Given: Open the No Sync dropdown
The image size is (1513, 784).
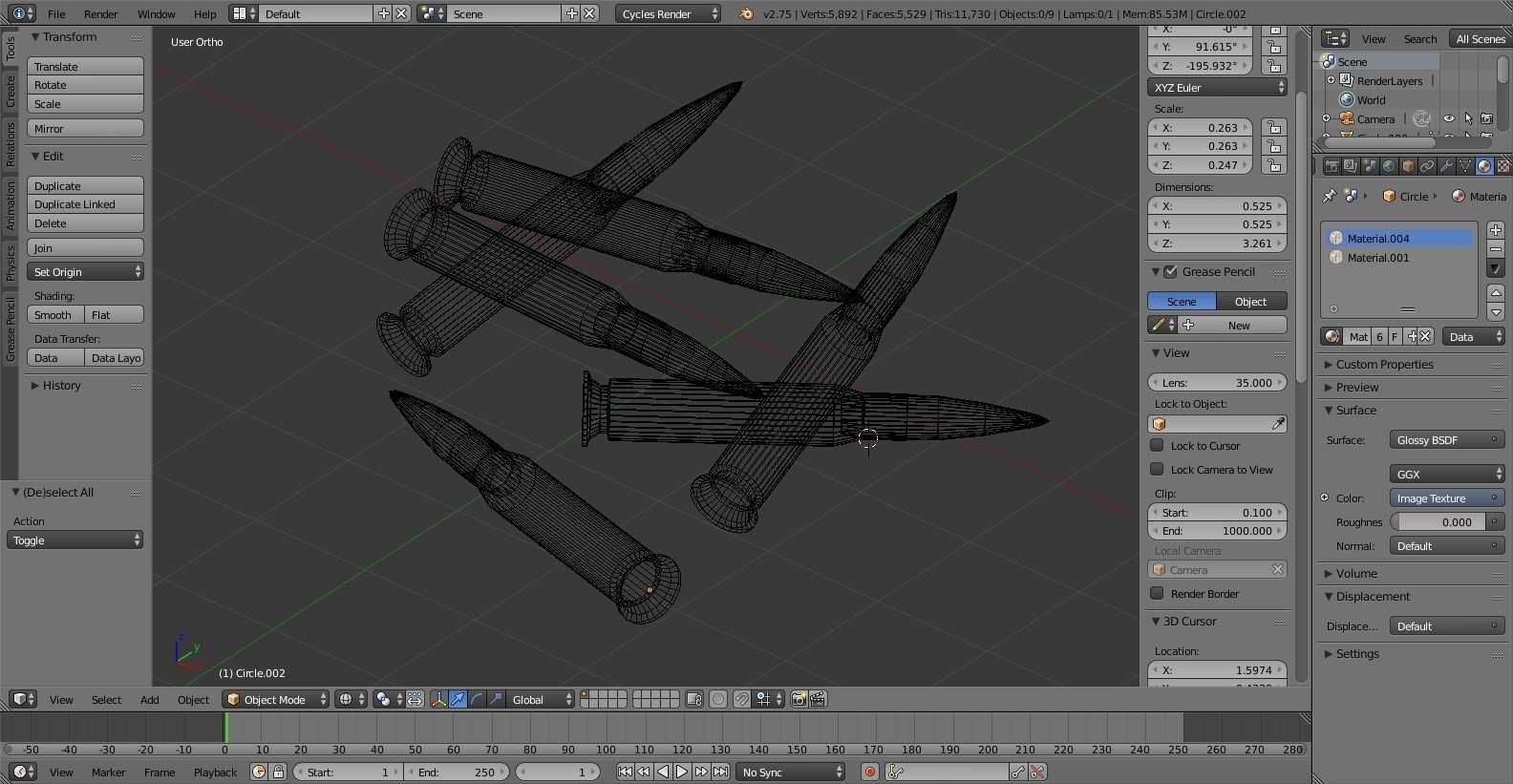Looking at the screenshot, I should click(x=792, y=773).
